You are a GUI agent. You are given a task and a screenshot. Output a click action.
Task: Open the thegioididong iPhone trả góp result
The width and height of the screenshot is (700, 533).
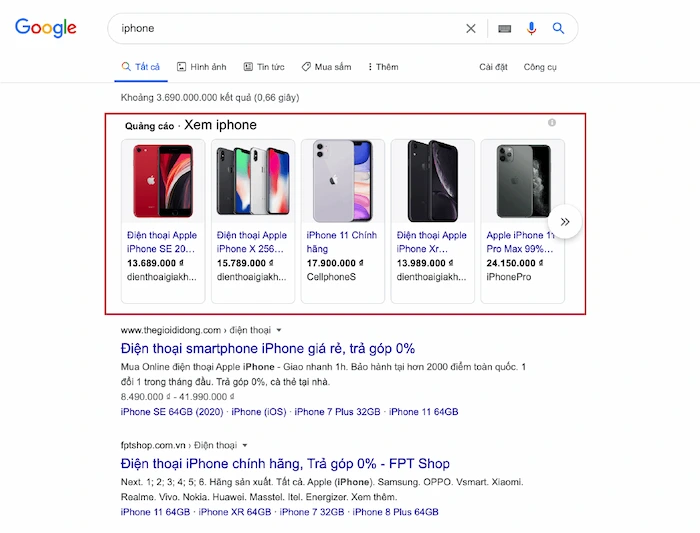click(x=268, y=349)
